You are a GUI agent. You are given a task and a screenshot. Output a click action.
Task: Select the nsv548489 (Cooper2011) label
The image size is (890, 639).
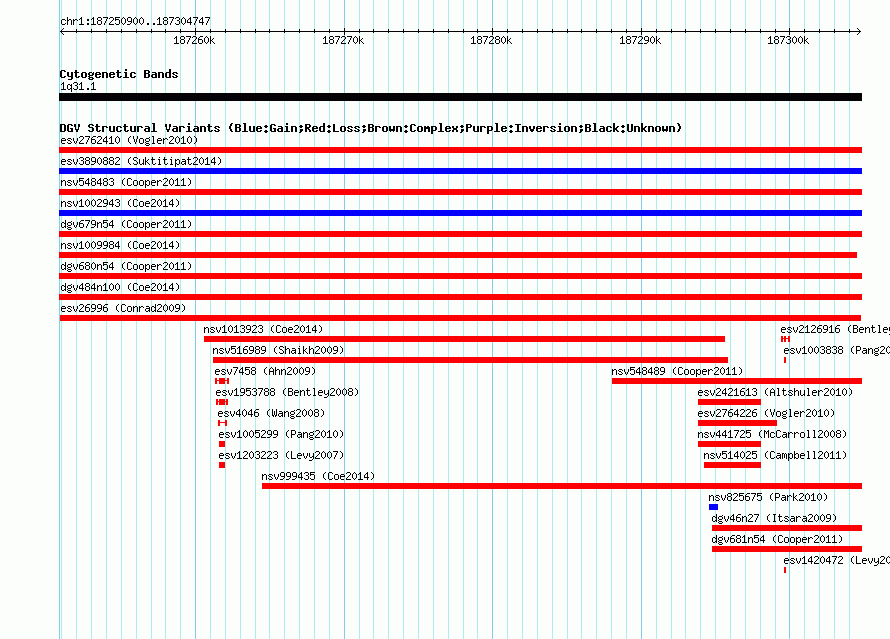pos(677,371)
